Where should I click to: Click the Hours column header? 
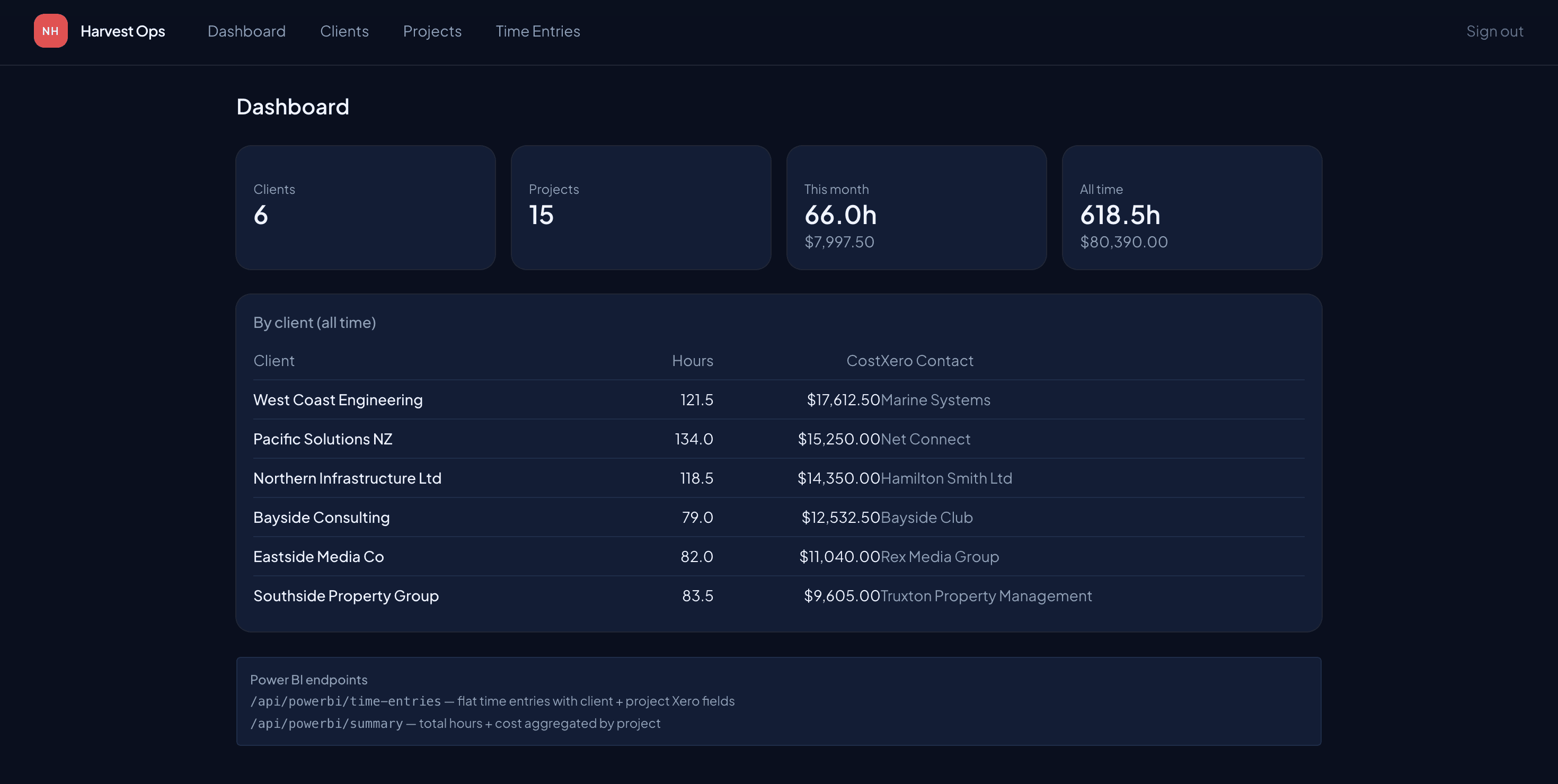coord(693,360)
